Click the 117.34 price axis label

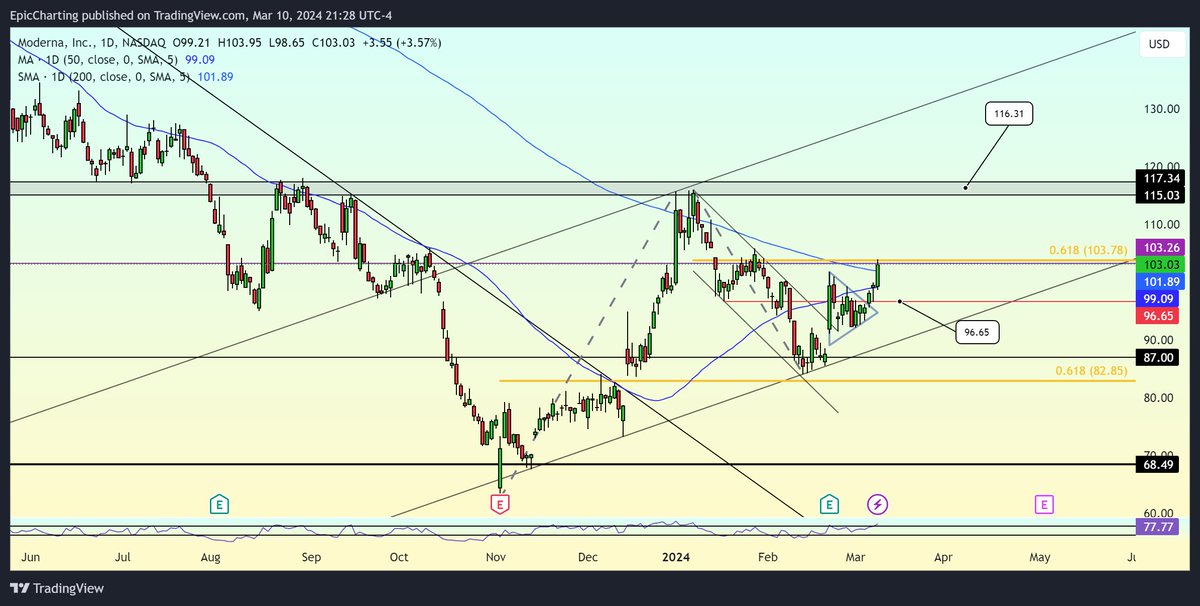1159,177
